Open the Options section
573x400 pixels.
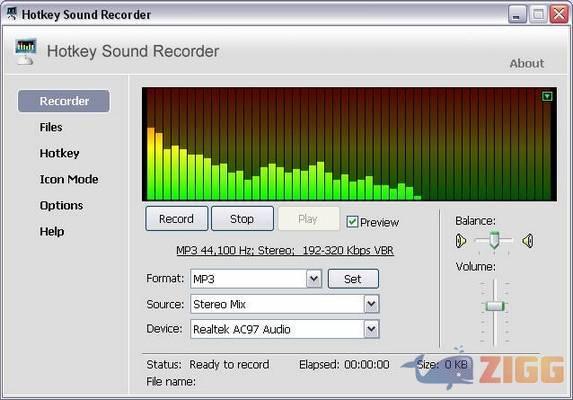click(x=61, y=205)
